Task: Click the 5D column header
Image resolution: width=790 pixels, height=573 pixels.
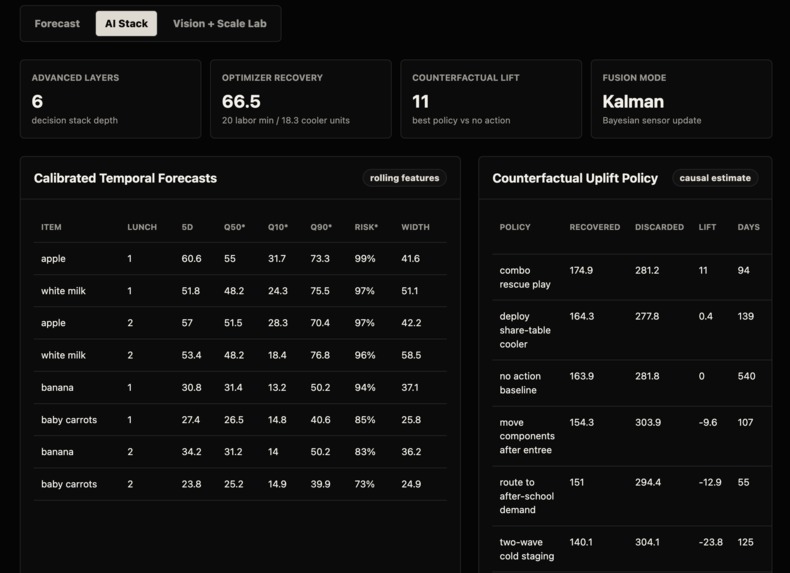Action: (187, 227)
